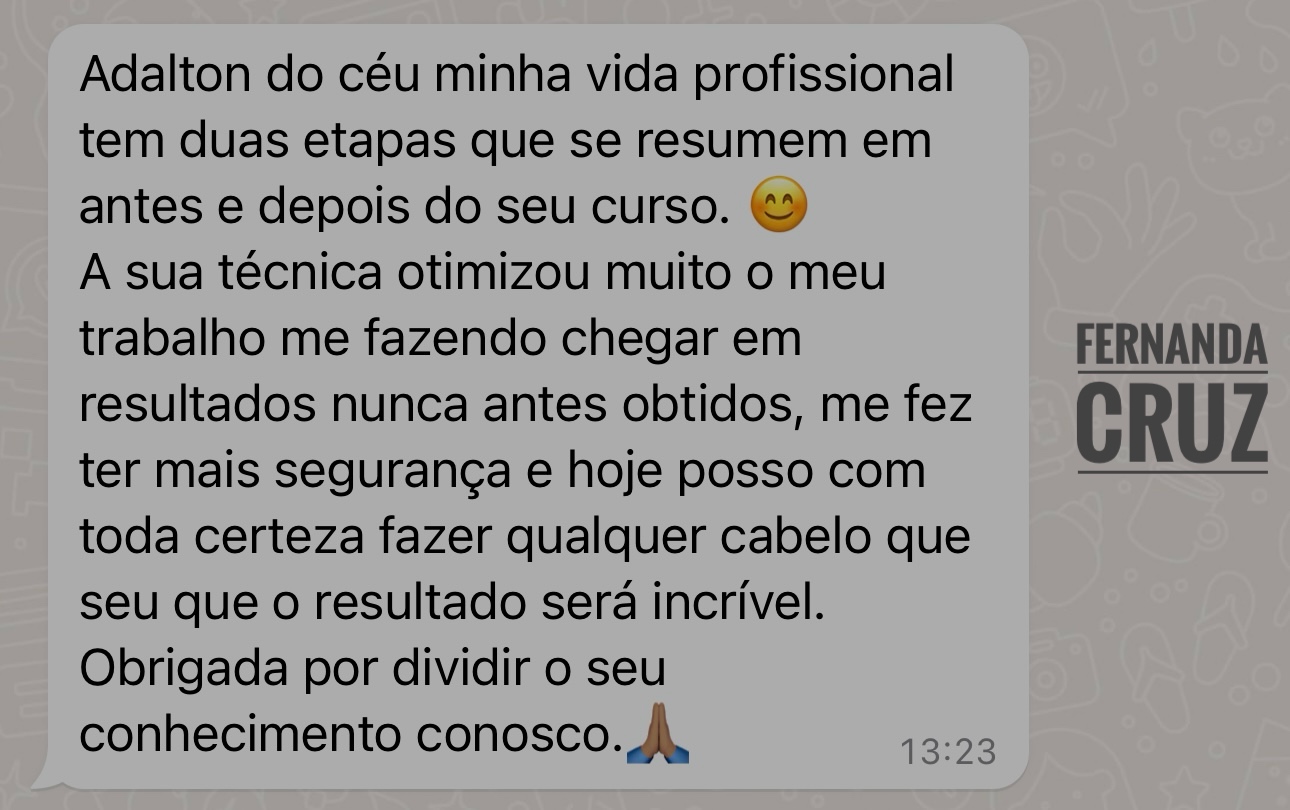Click the large CRUZ logo text
This screenshot has height=810, width=1290.
pyautogui.click(x=1172, y=421)
